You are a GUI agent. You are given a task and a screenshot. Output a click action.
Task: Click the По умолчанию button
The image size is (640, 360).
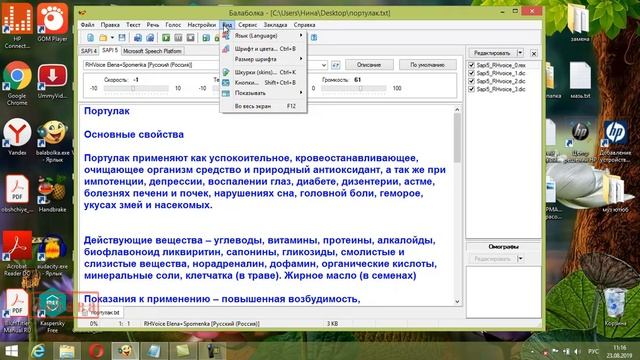427,65
